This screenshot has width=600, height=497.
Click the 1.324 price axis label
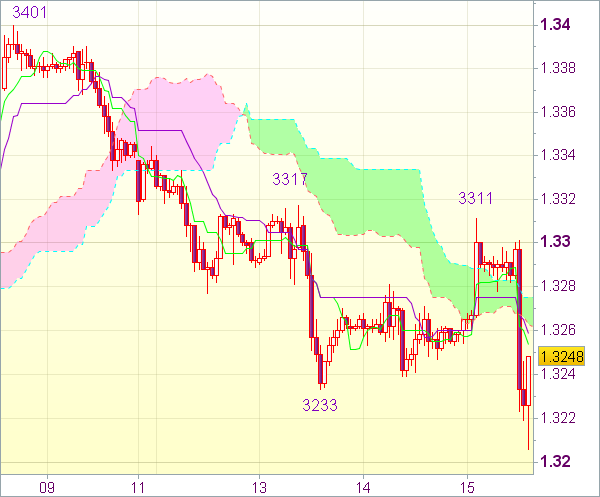tap(558, 374)
